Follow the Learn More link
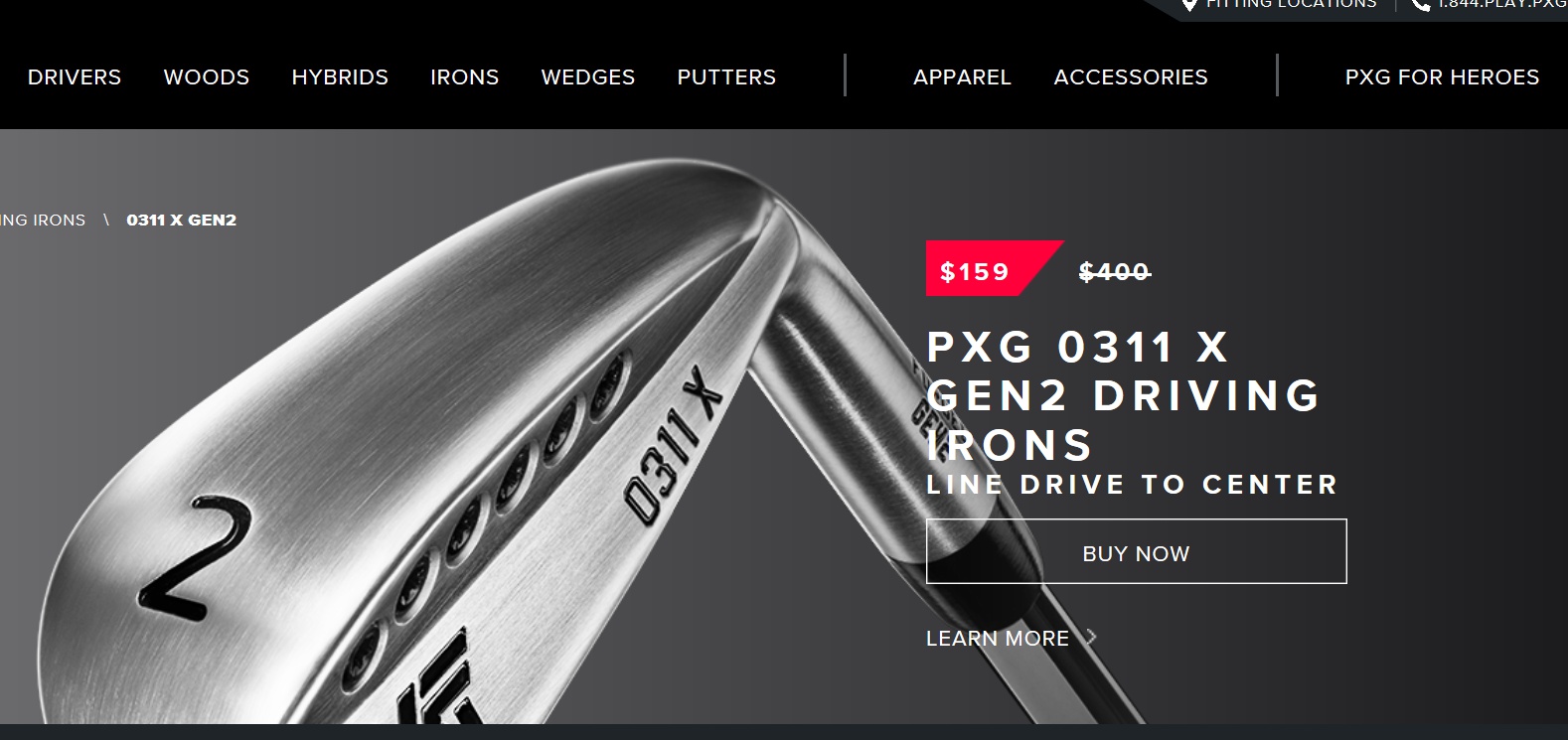This screenshot has width=1568, height=740. click(x=998, y=639)
